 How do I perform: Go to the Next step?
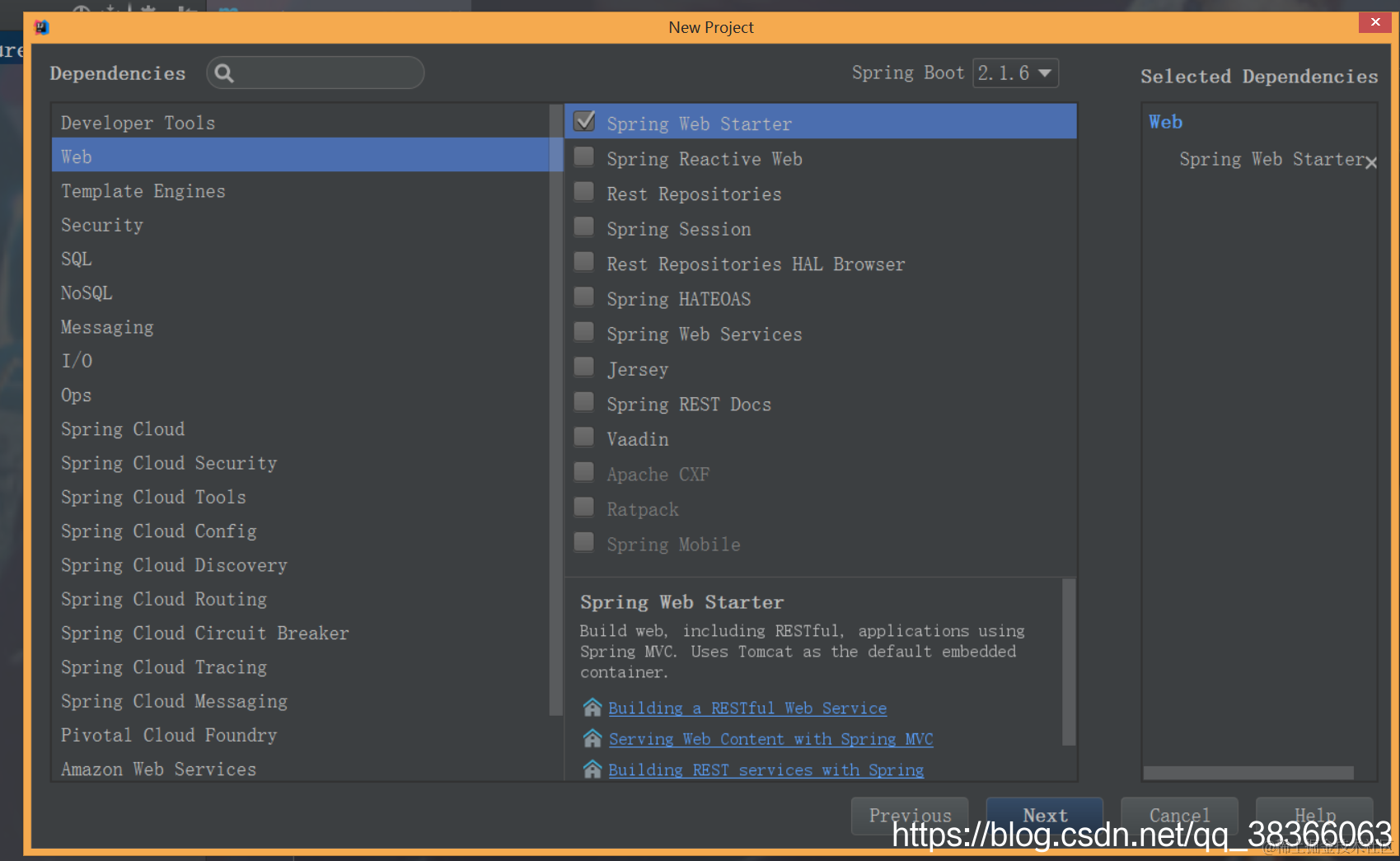coord(1045,815)
